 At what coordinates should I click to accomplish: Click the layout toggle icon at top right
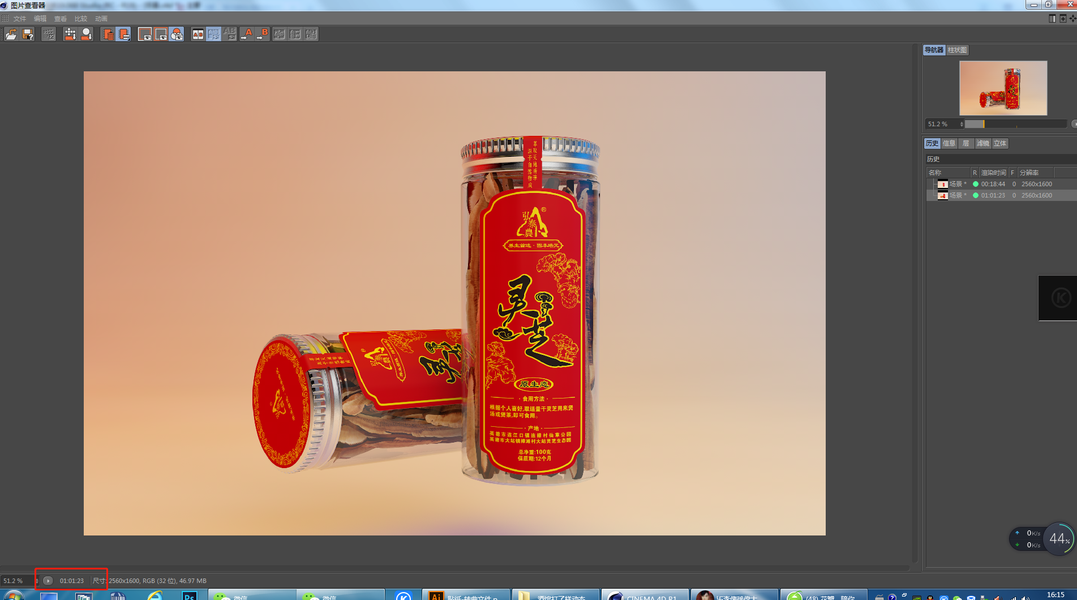tap(1052, 19)
